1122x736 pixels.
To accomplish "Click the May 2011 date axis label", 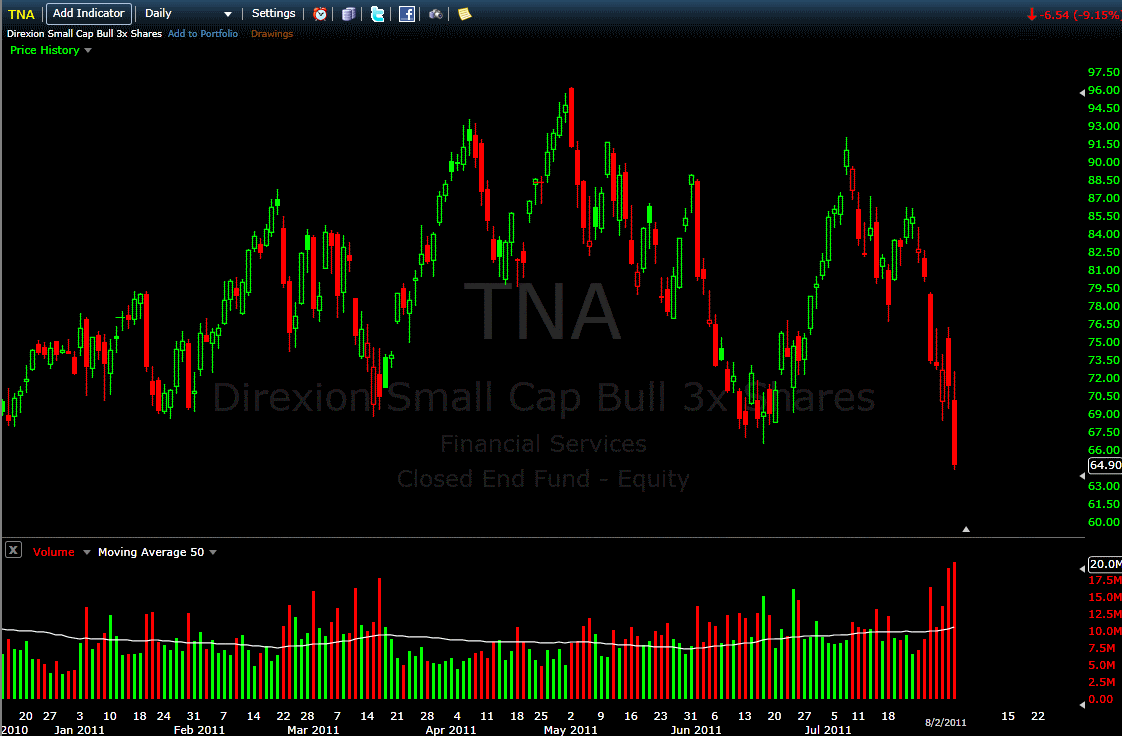I will click(x=570, y=730).
